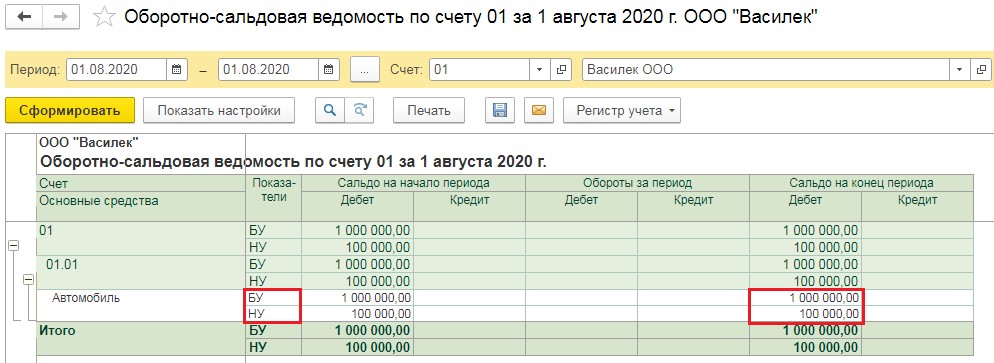This screenshot has height=363, width=994.
Task: Click the Печать button
Action: point(429,110)
